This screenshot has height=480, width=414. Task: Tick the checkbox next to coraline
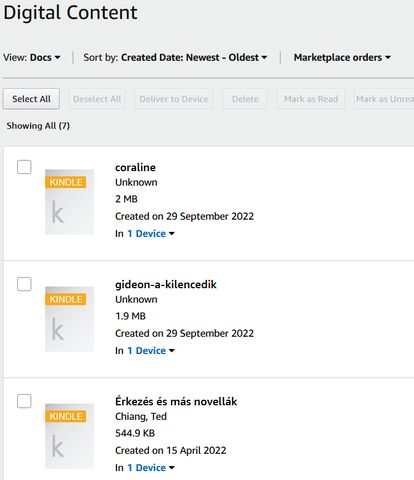click(x=24, y=167)
